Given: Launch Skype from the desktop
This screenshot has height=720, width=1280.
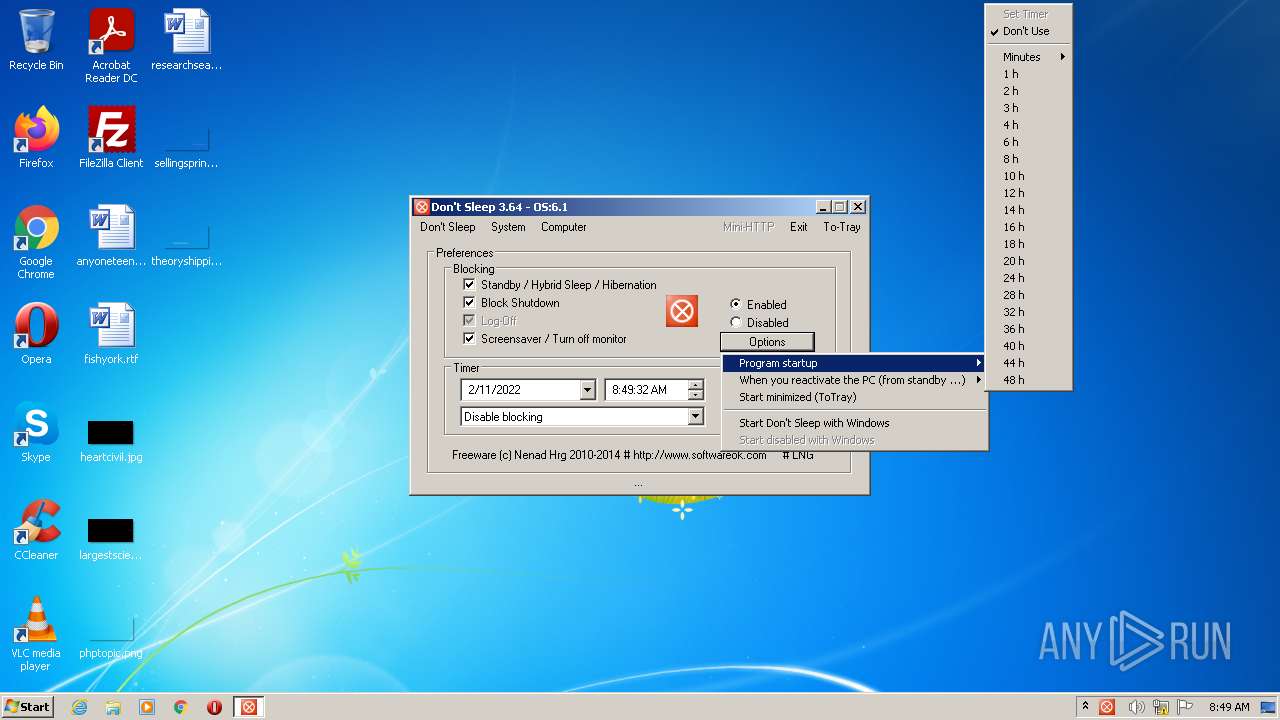Looking at the screenshot, I should point(36,432).
